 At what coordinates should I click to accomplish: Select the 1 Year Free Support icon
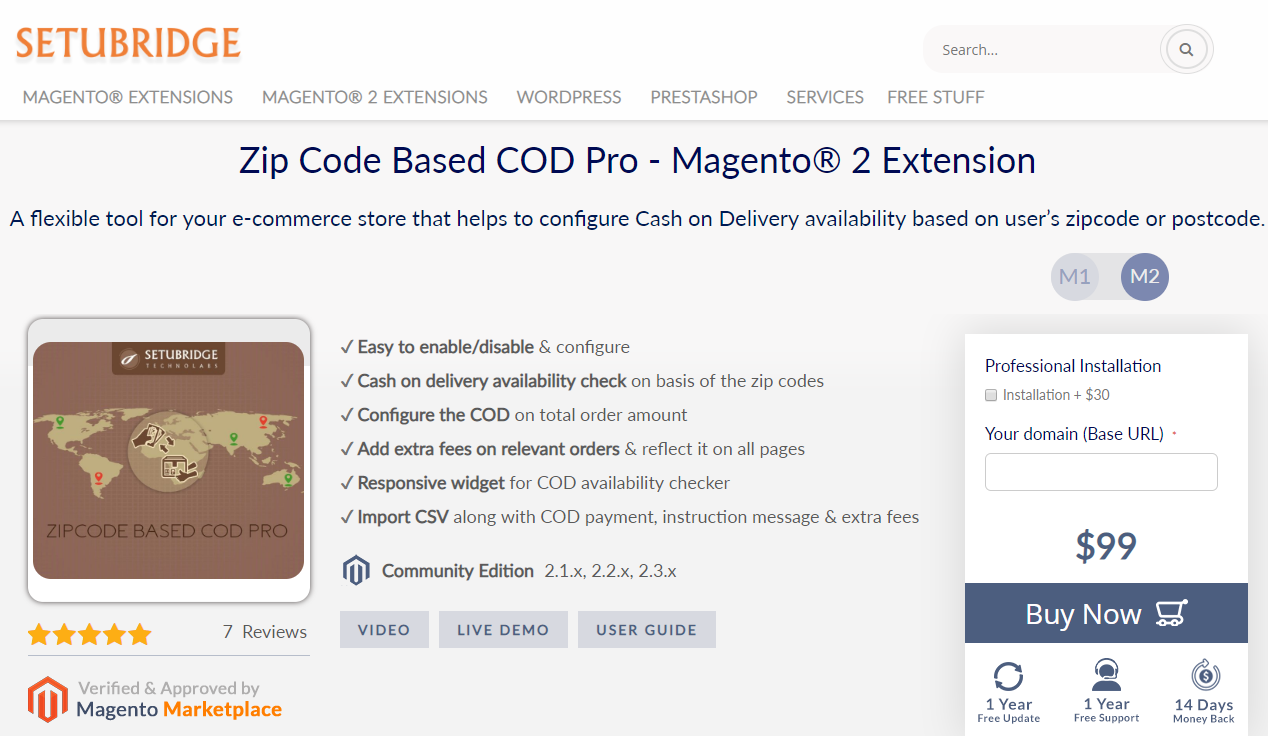tap(1106, 676)
